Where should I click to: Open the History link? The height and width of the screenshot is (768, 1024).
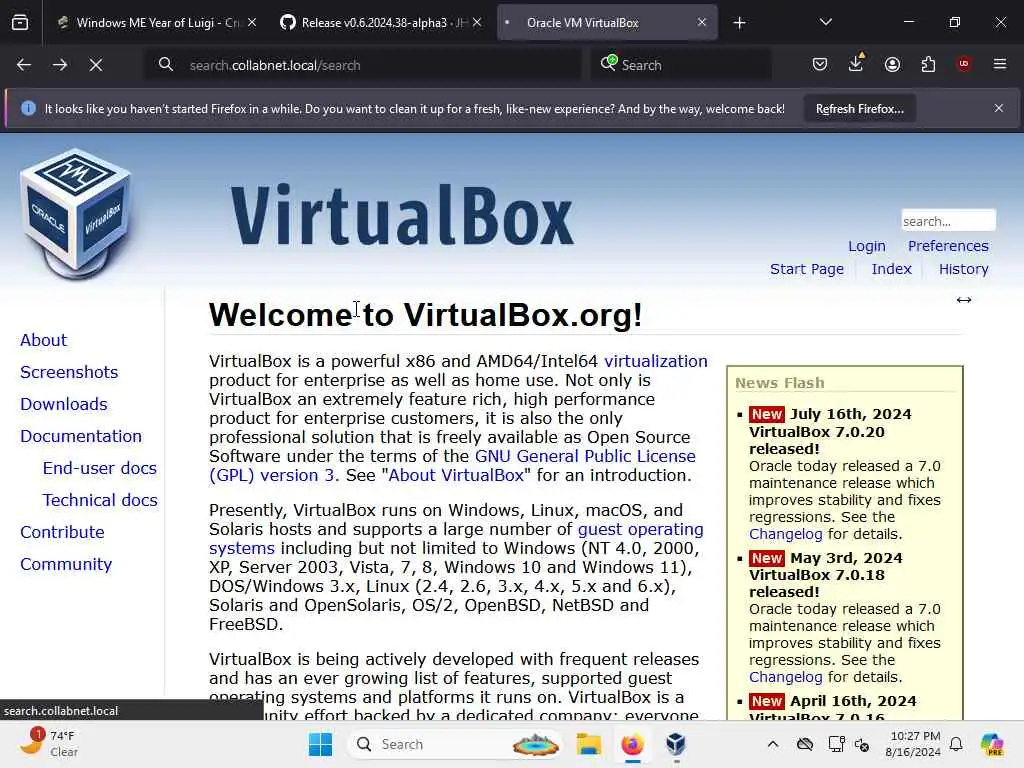[963, 269]
